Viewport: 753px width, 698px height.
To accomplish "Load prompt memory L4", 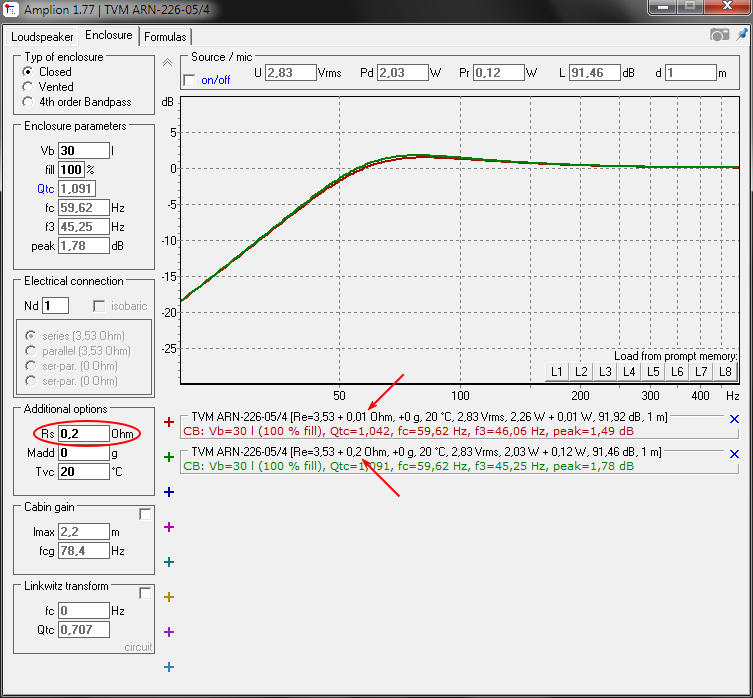I will [629, 372].
